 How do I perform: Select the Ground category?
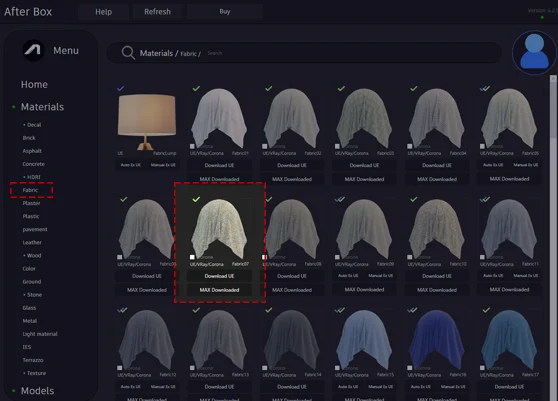pyautogui.click(x=32, y=282)
